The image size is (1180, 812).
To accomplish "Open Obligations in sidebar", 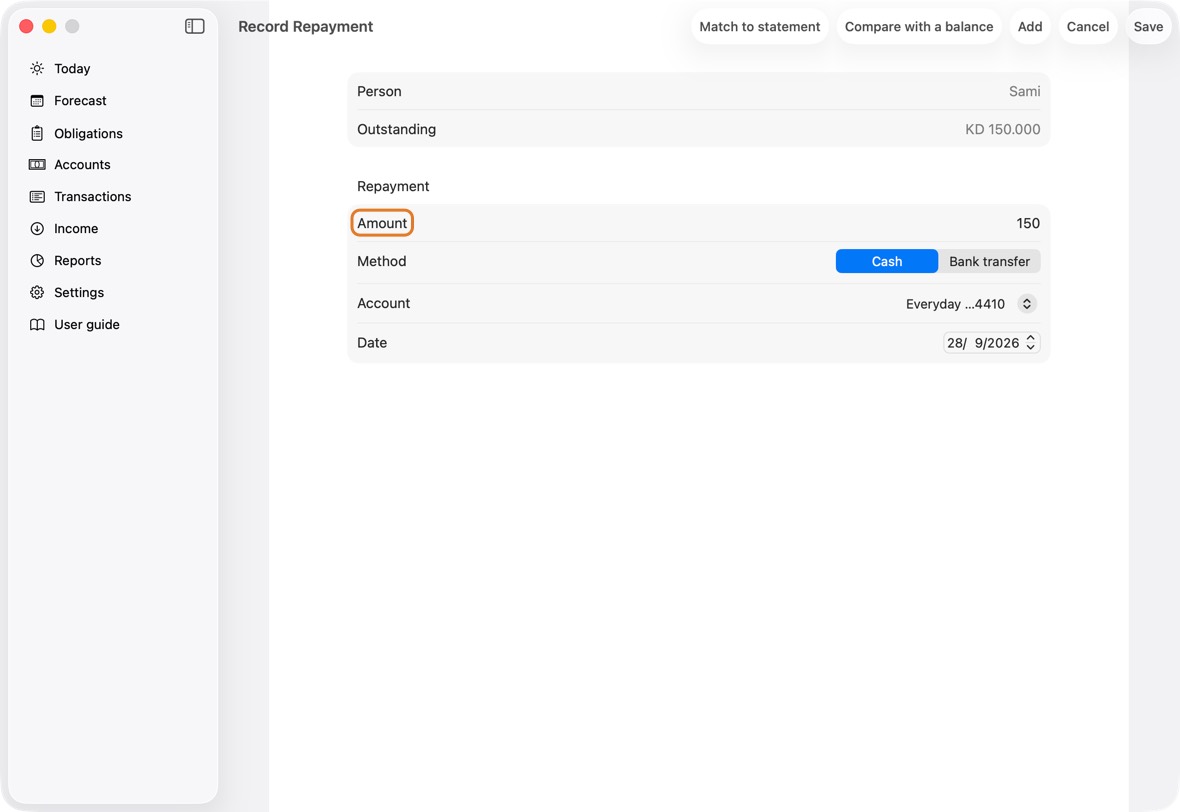I will (88, 133).
